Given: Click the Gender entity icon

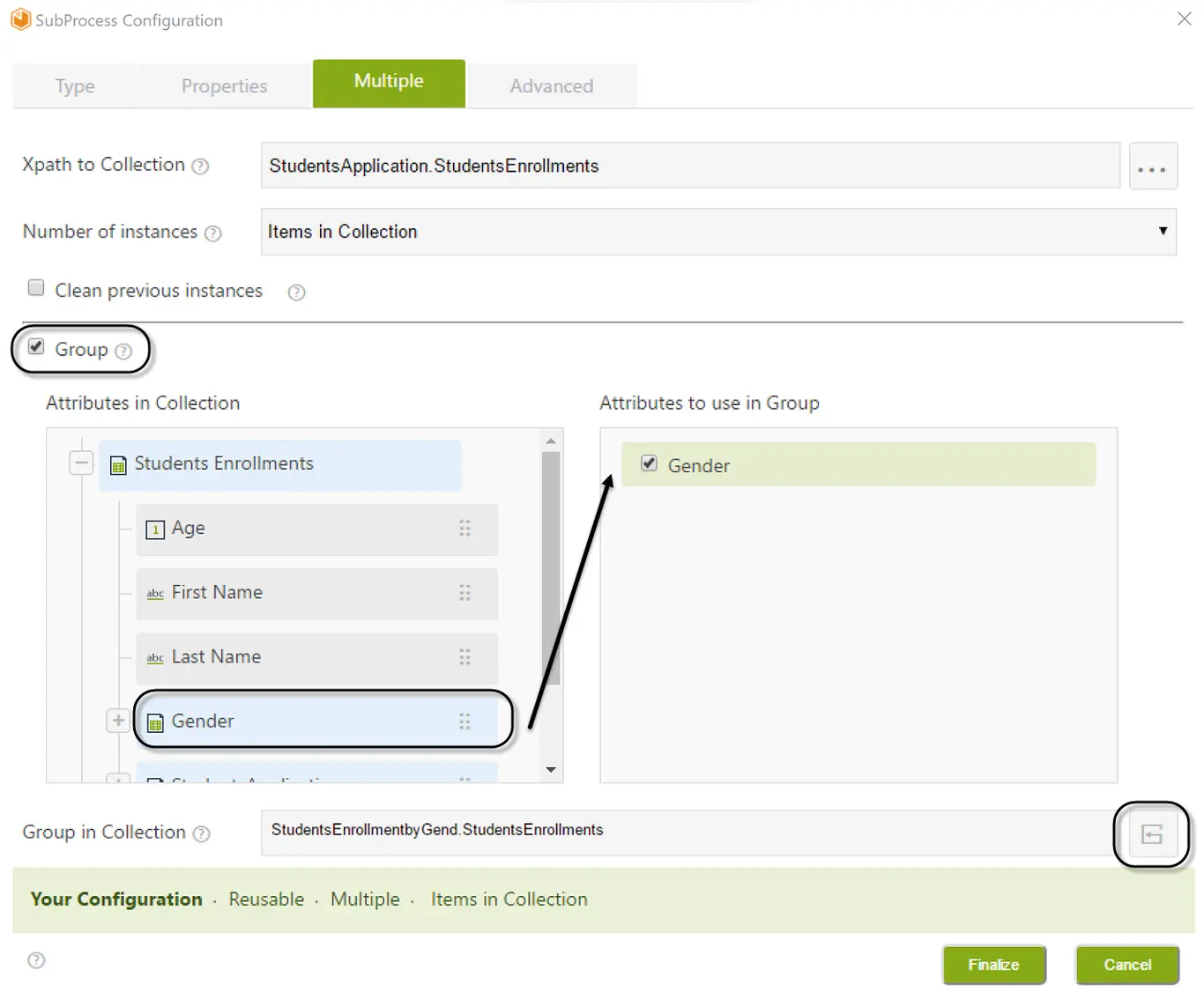Looking at the screenshot, I should pyautogui.click(x=155, y=723).
